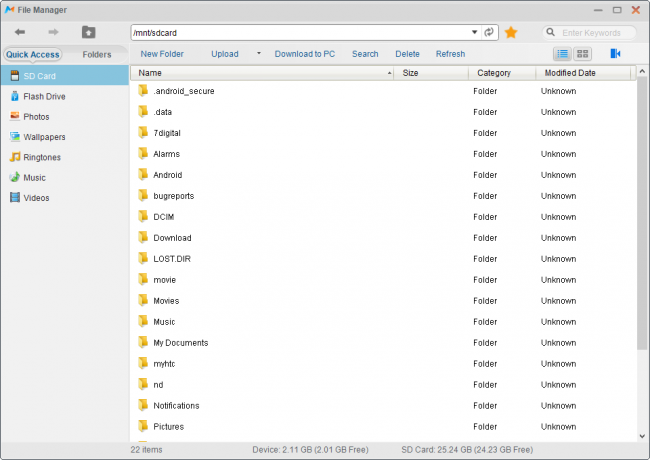Go forward with the right arrow icon
Image resolution: width=650 pixels, height=460 pixels.
(x=53, y=32)
